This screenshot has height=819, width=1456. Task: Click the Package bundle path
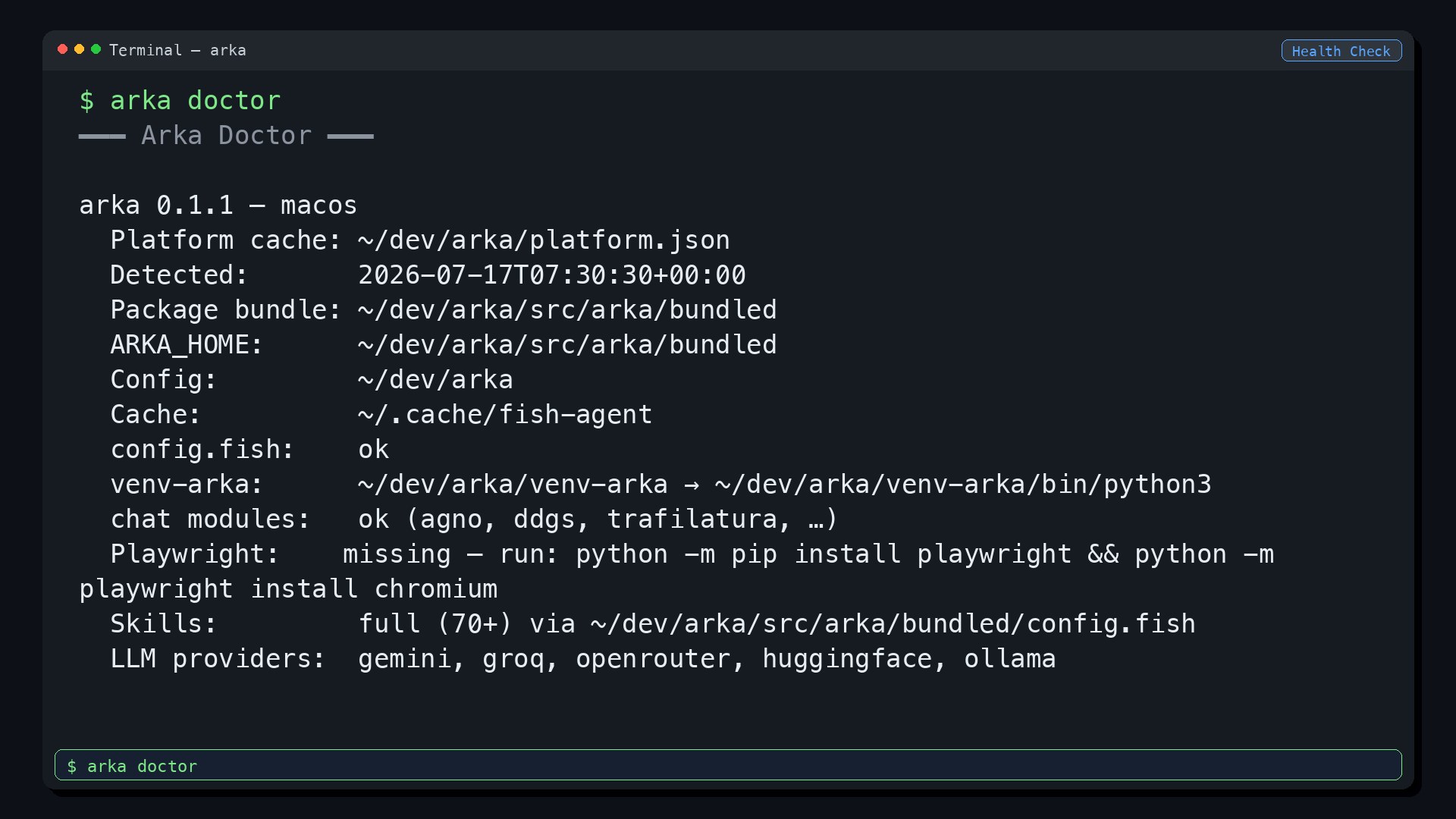pyautogui.click(x=567, y=309)
